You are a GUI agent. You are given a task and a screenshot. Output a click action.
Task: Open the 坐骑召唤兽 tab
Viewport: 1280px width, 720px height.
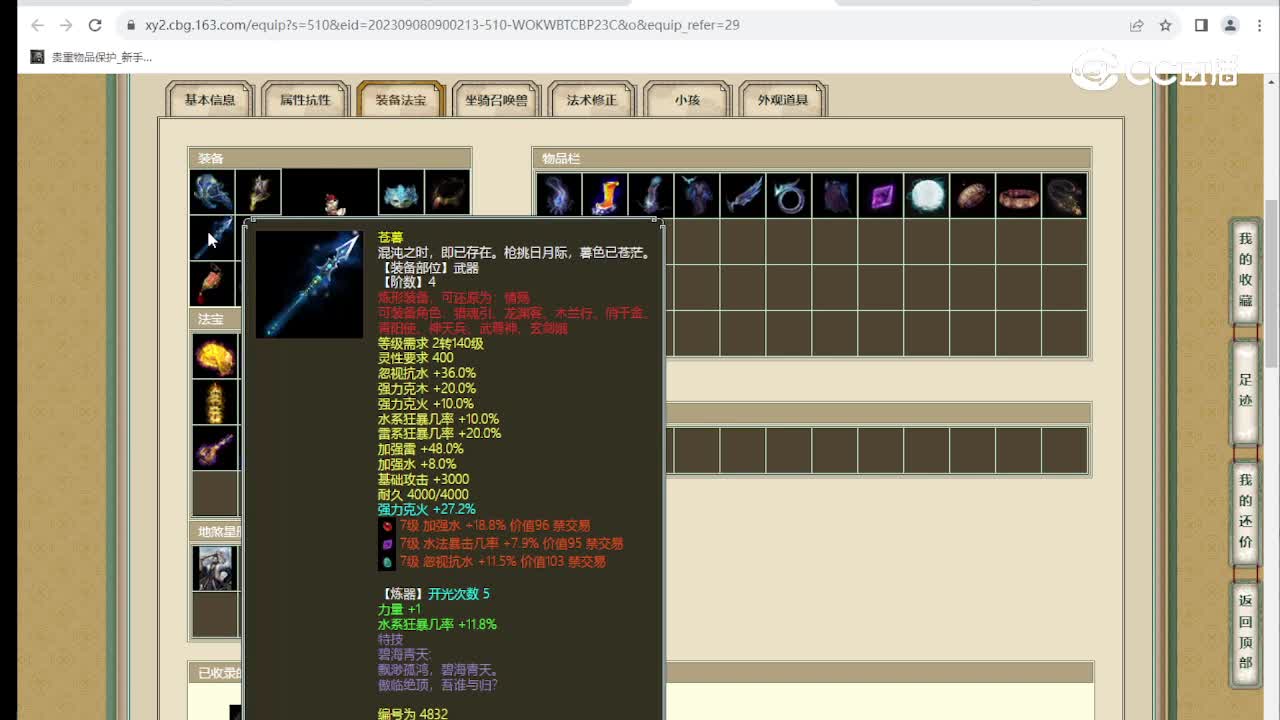(x=496, y=99)
